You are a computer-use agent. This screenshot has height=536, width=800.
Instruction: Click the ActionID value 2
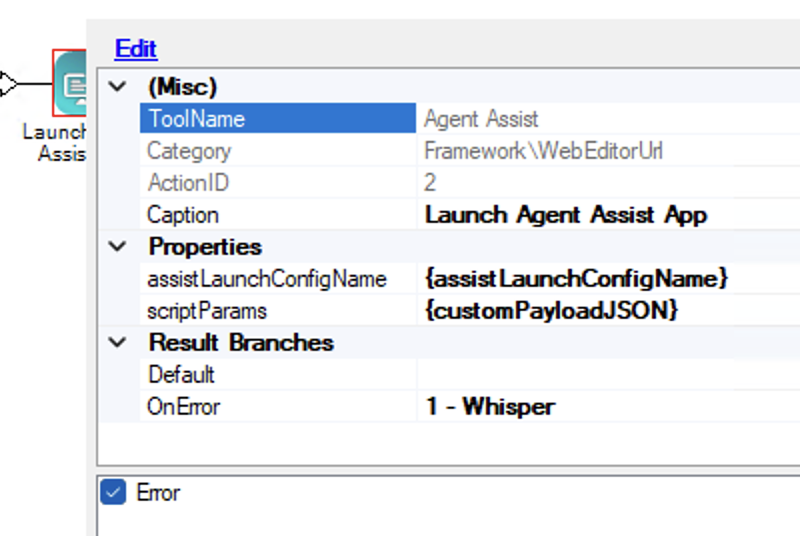pyautogui.click(x=430, y=183)
